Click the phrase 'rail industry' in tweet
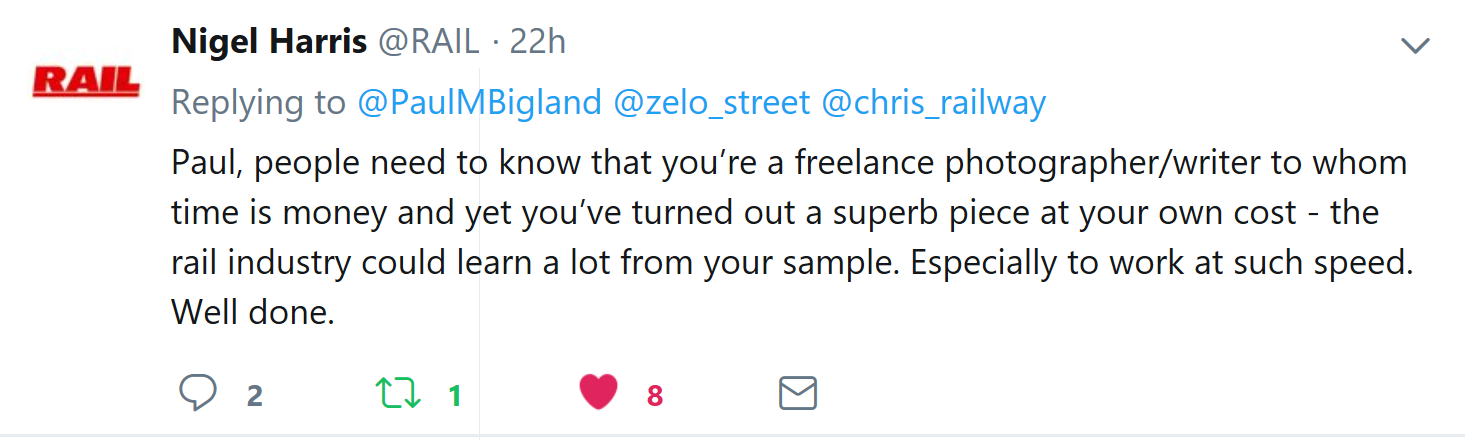 pos(261,262)
